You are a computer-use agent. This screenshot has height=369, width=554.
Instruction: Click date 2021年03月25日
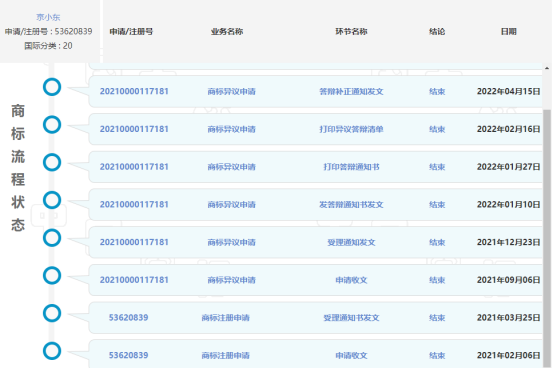pos(508,317)
